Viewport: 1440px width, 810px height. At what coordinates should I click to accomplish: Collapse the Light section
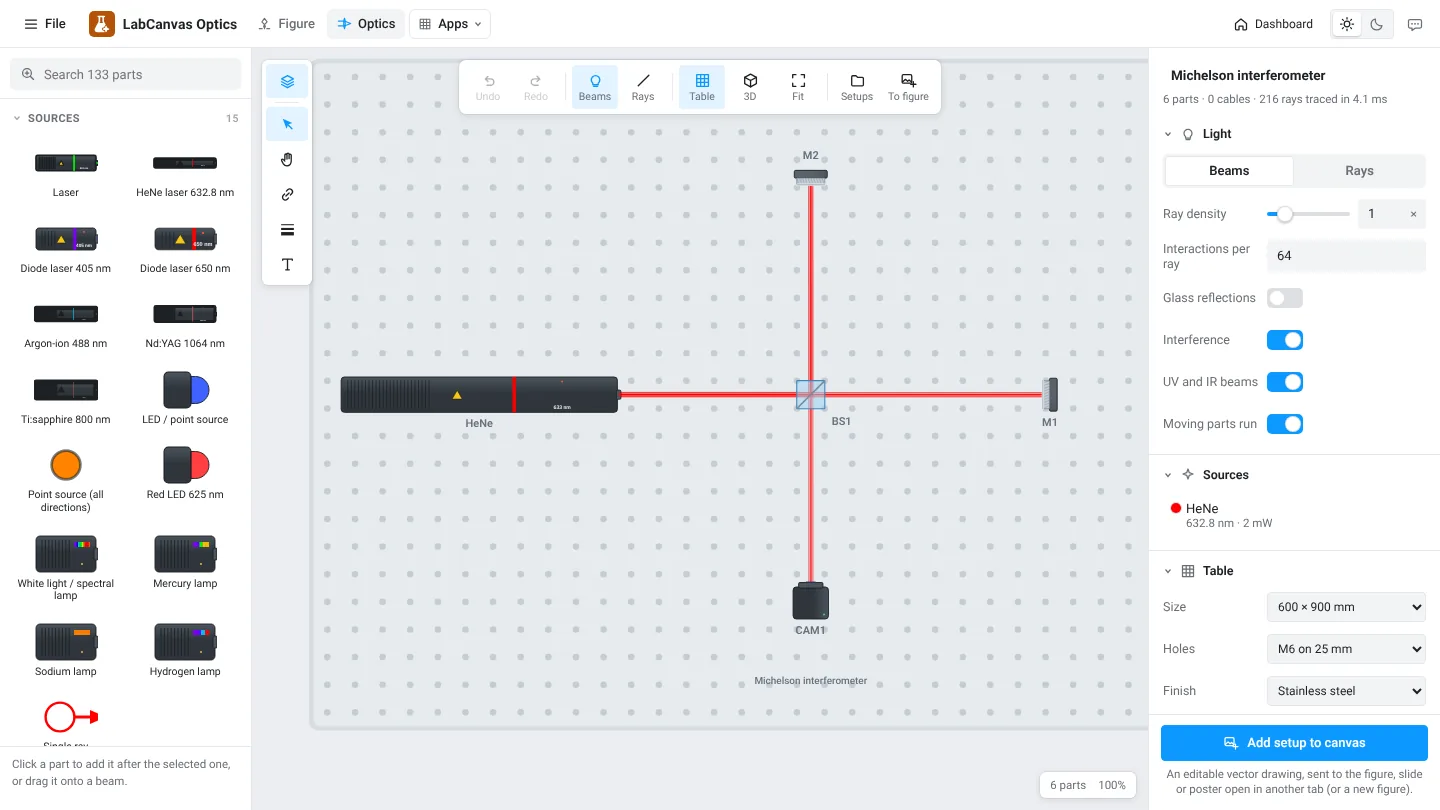click(1168, 134)
